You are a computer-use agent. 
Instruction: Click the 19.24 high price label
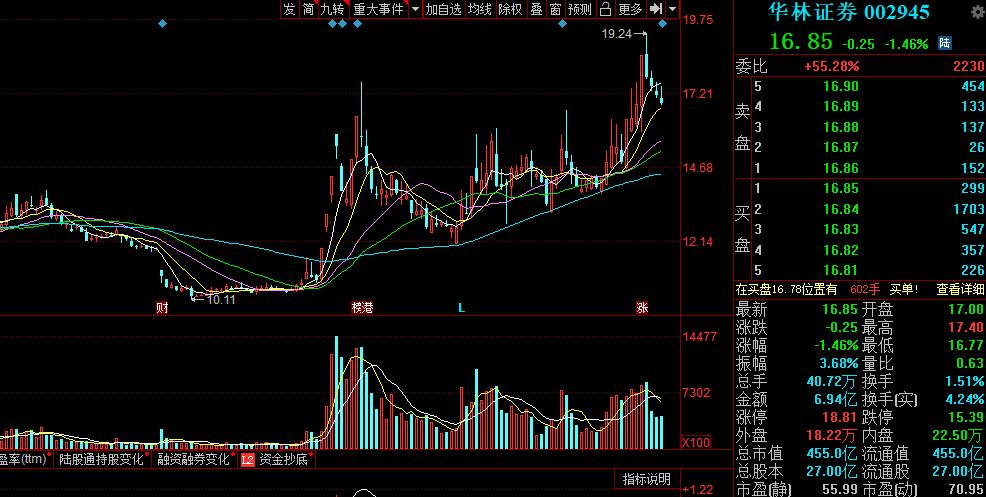click(617, 34)
